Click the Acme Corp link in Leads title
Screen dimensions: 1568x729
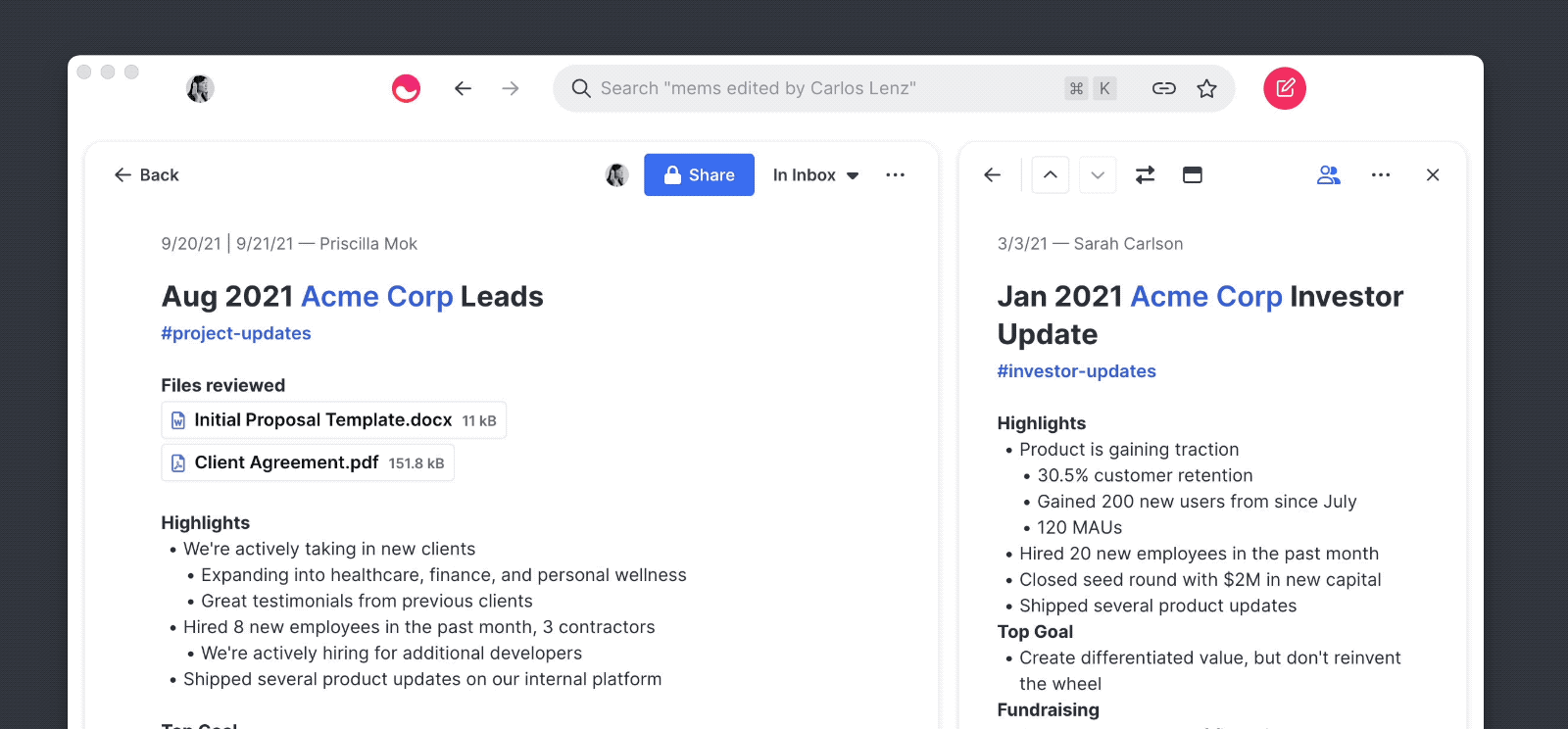click(377, 296)
